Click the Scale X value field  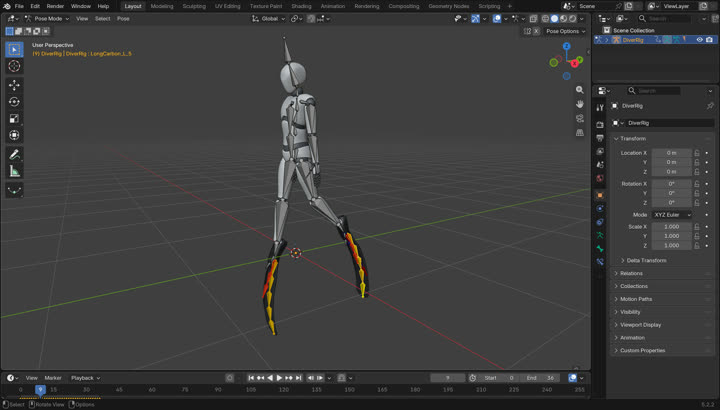pos(672,227)
